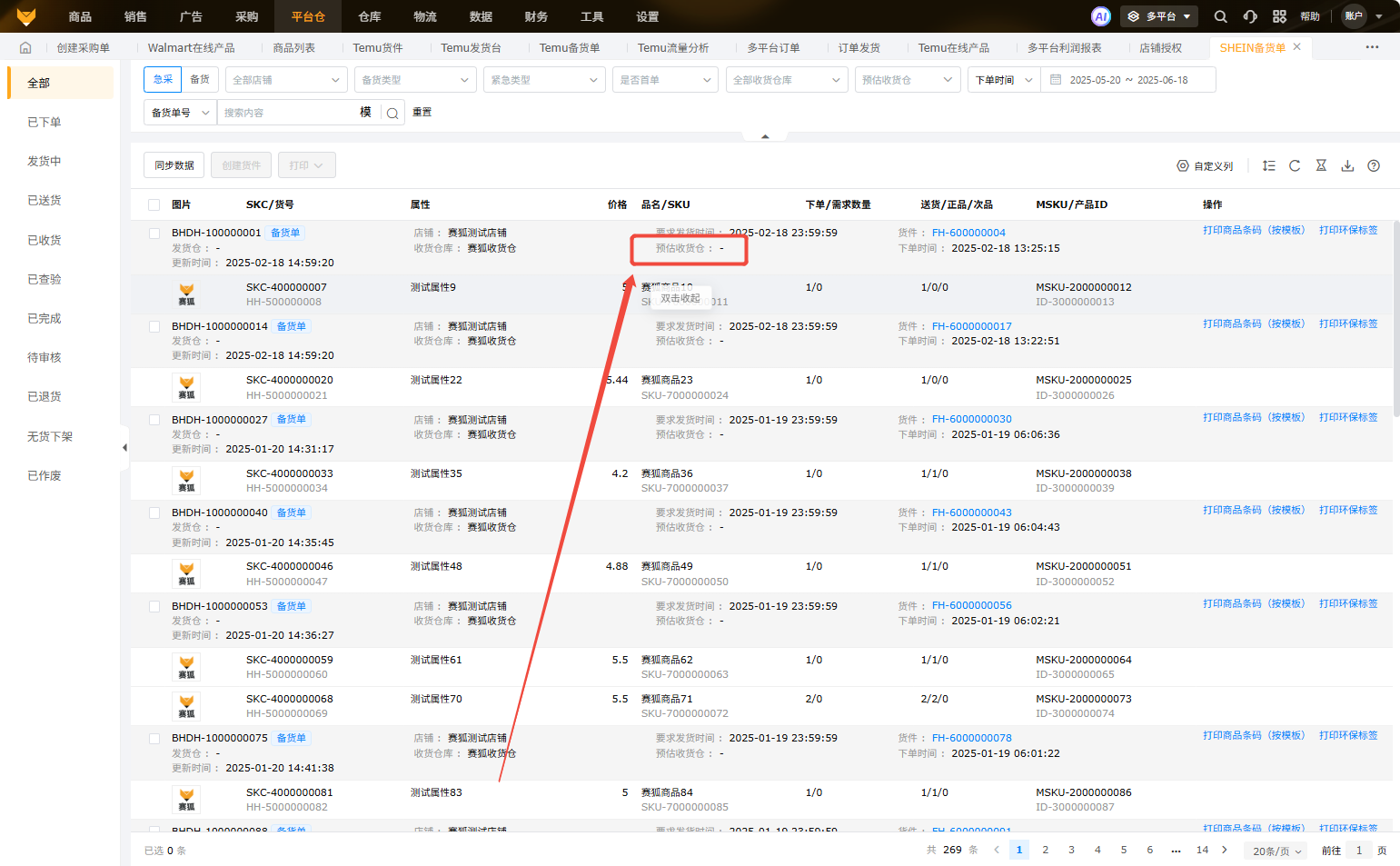The image size is (1400, 866).
Task: Open the 仓库 menu in top navigation
Action: [x=369, y=16]
